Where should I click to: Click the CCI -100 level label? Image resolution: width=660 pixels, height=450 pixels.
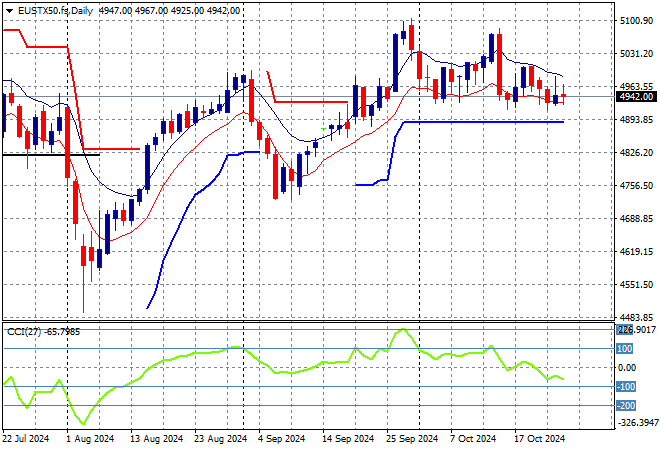624,387
